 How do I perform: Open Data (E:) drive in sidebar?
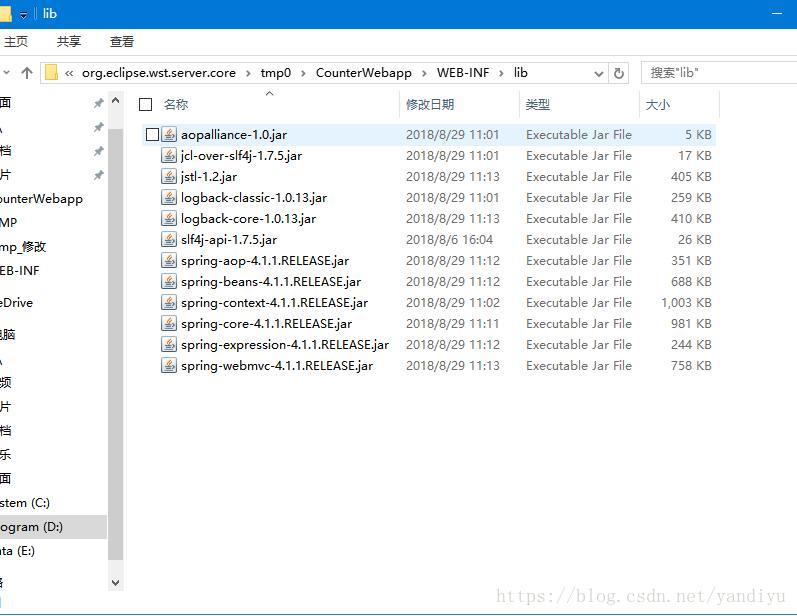18,551
